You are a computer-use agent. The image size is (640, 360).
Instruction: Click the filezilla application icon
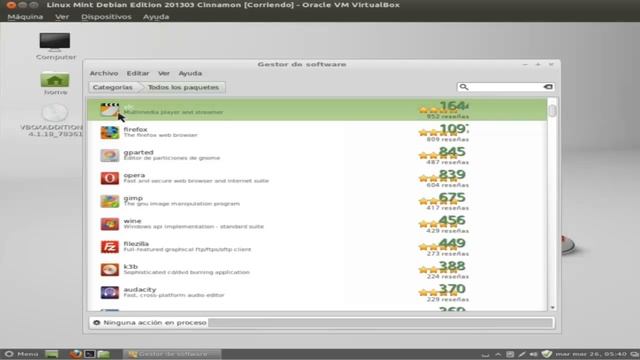coord(109,247)
